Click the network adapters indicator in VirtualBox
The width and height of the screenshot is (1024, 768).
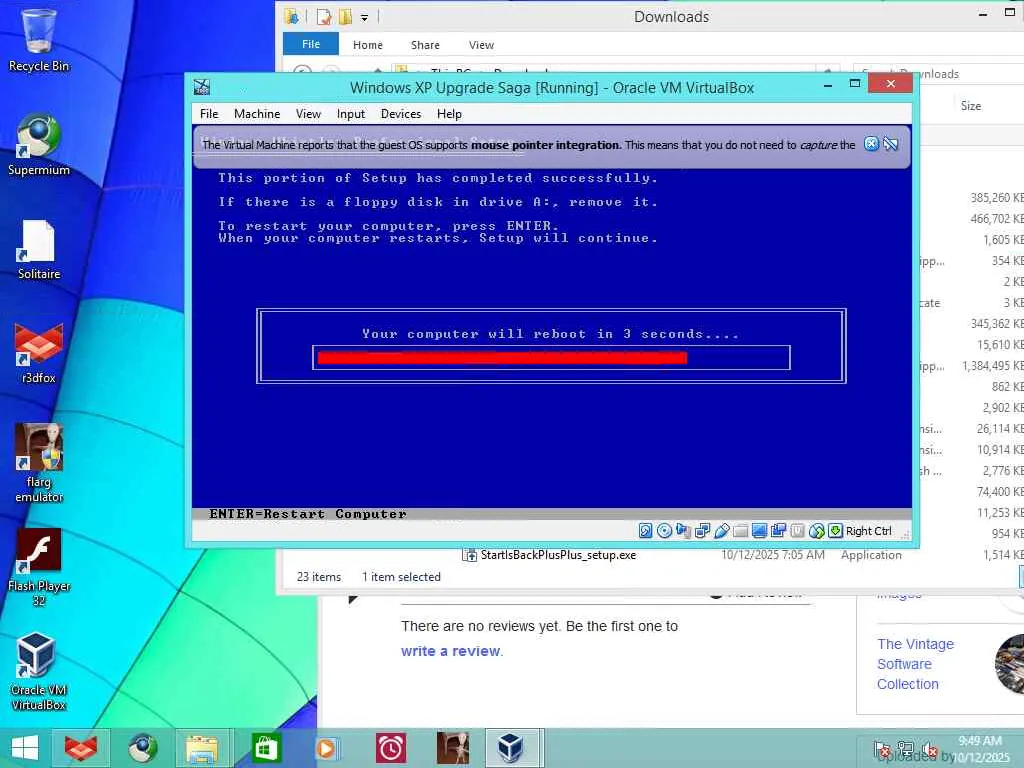[x=702, y=531]
